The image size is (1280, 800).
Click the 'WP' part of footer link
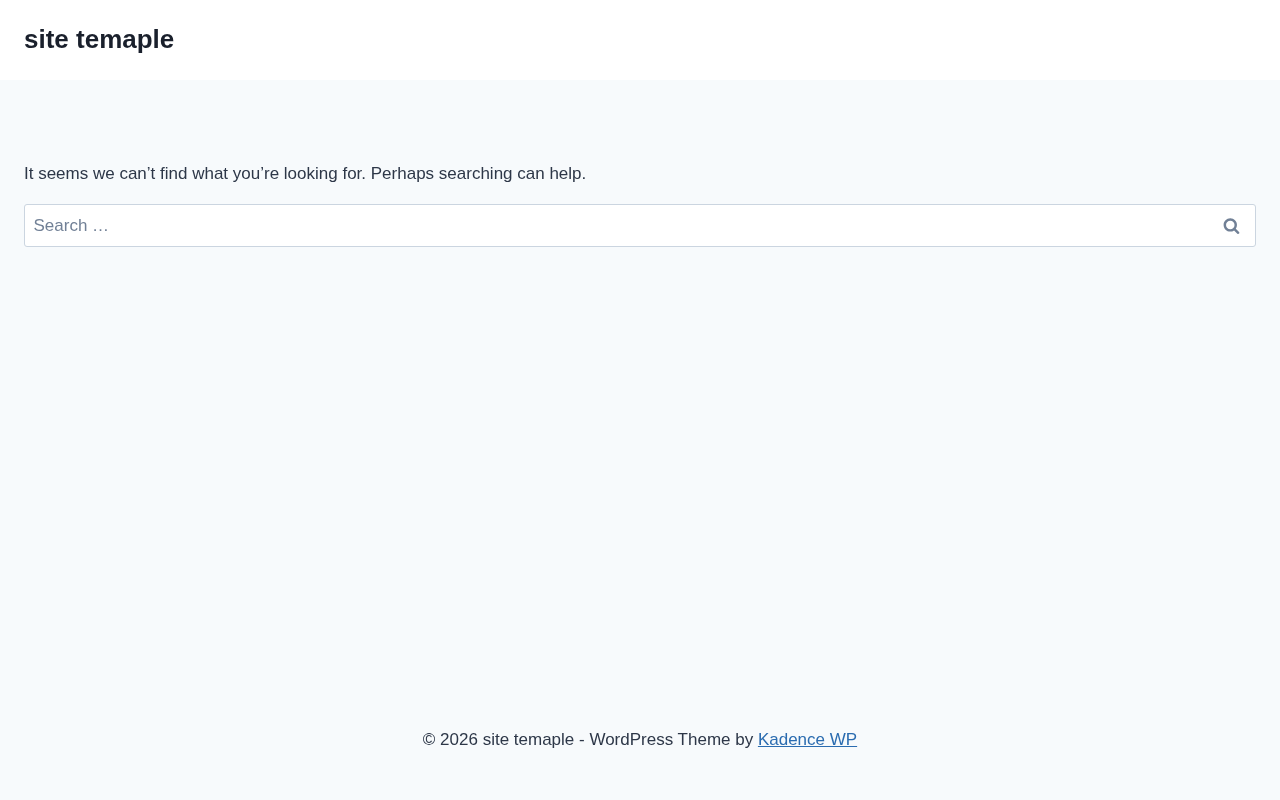[843, 740]
